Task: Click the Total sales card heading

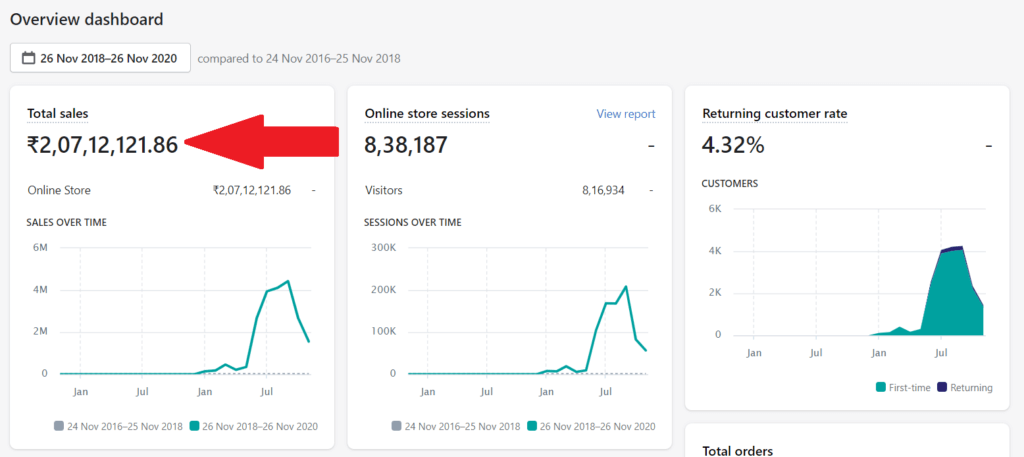Action: (64, 114)
